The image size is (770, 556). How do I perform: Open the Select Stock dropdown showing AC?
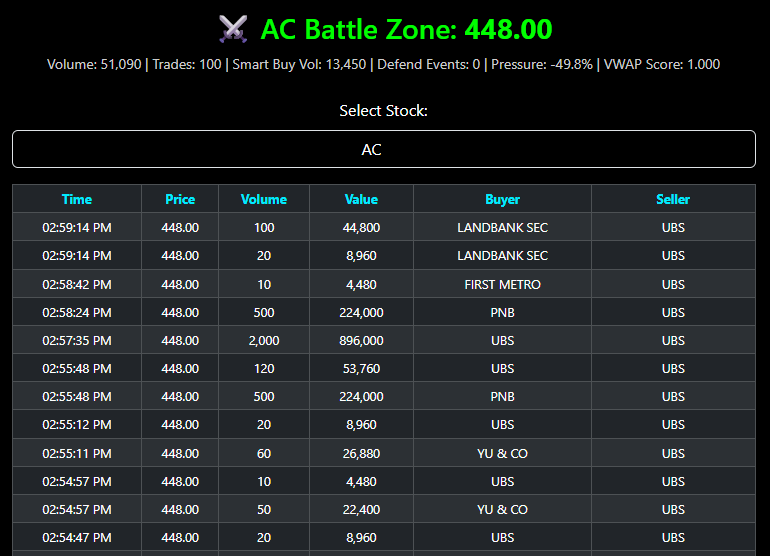384,149
